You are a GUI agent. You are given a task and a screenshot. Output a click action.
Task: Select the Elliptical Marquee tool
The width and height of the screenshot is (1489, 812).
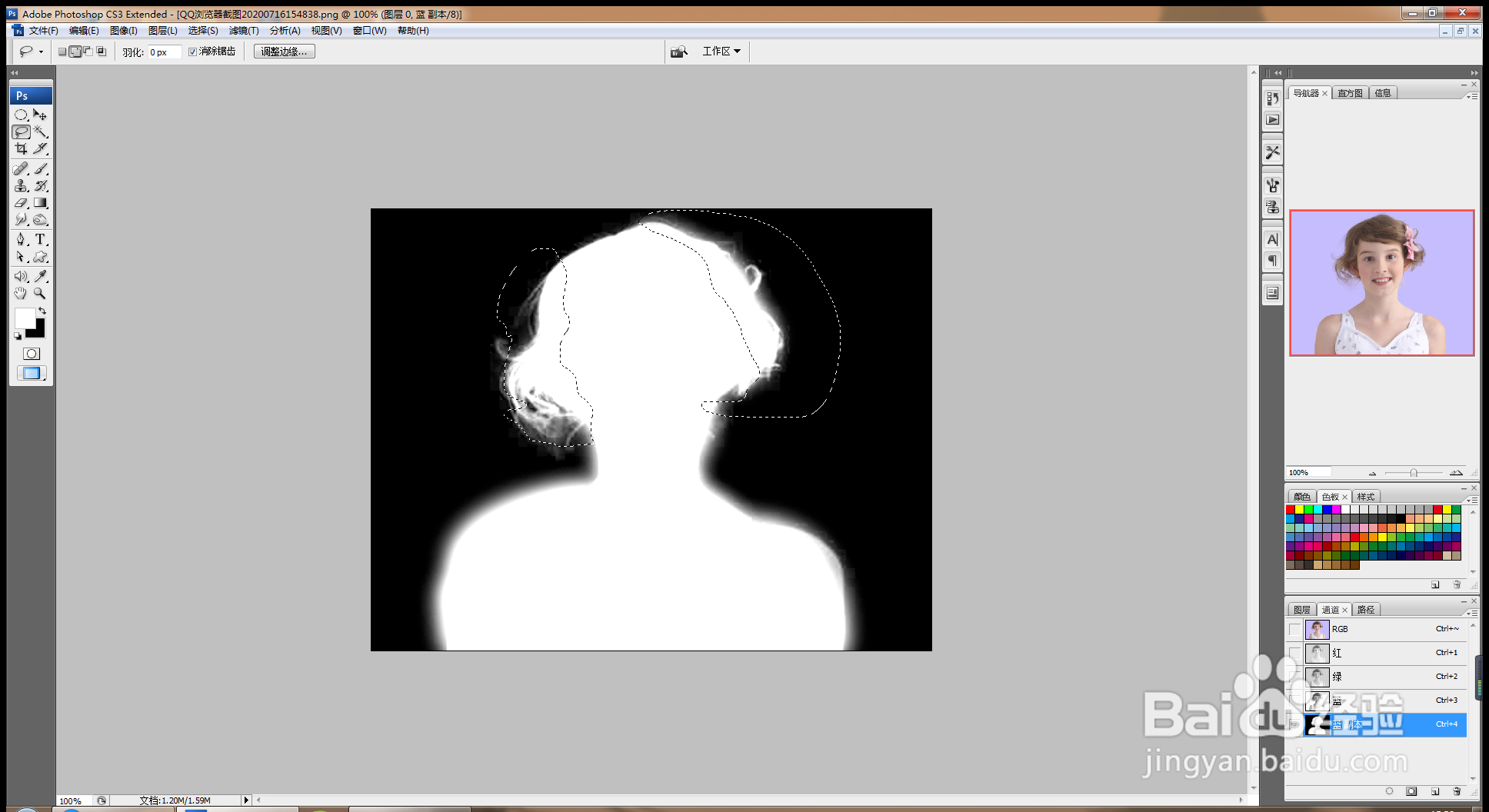point(21,115)
